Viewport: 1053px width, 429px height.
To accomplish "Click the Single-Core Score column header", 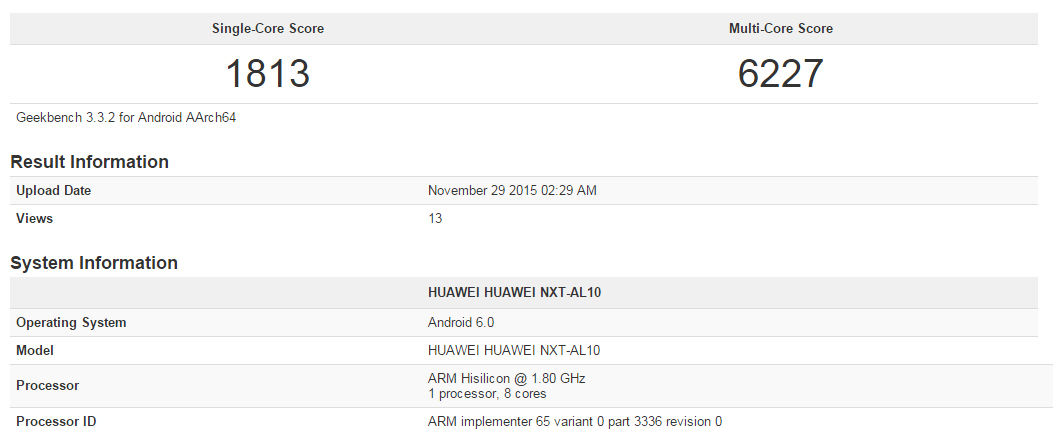I will (x=268, y=29).
